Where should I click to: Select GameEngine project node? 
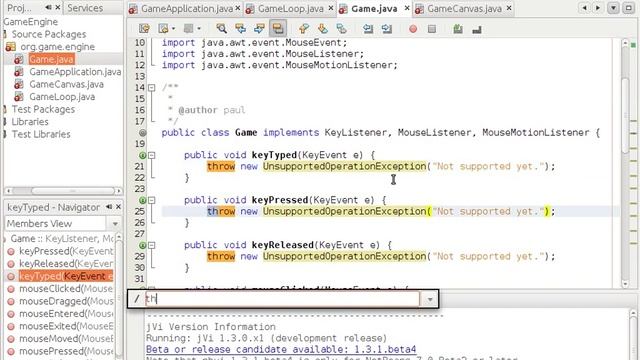coord(31,22)
